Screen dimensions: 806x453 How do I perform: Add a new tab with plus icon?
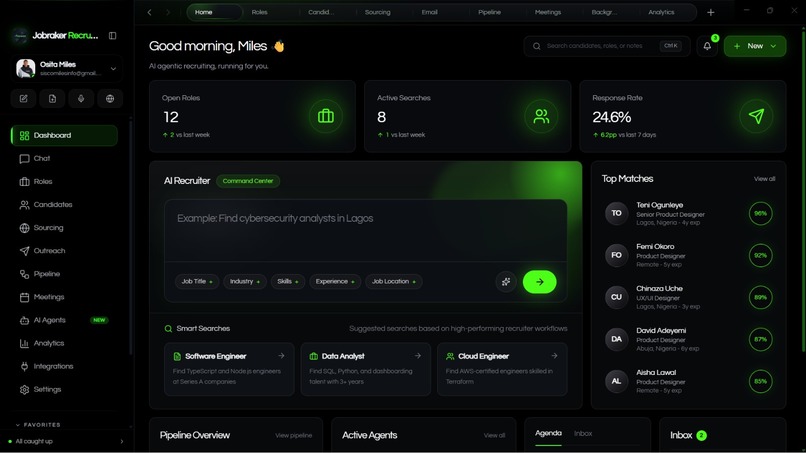(x=710, y=12)
